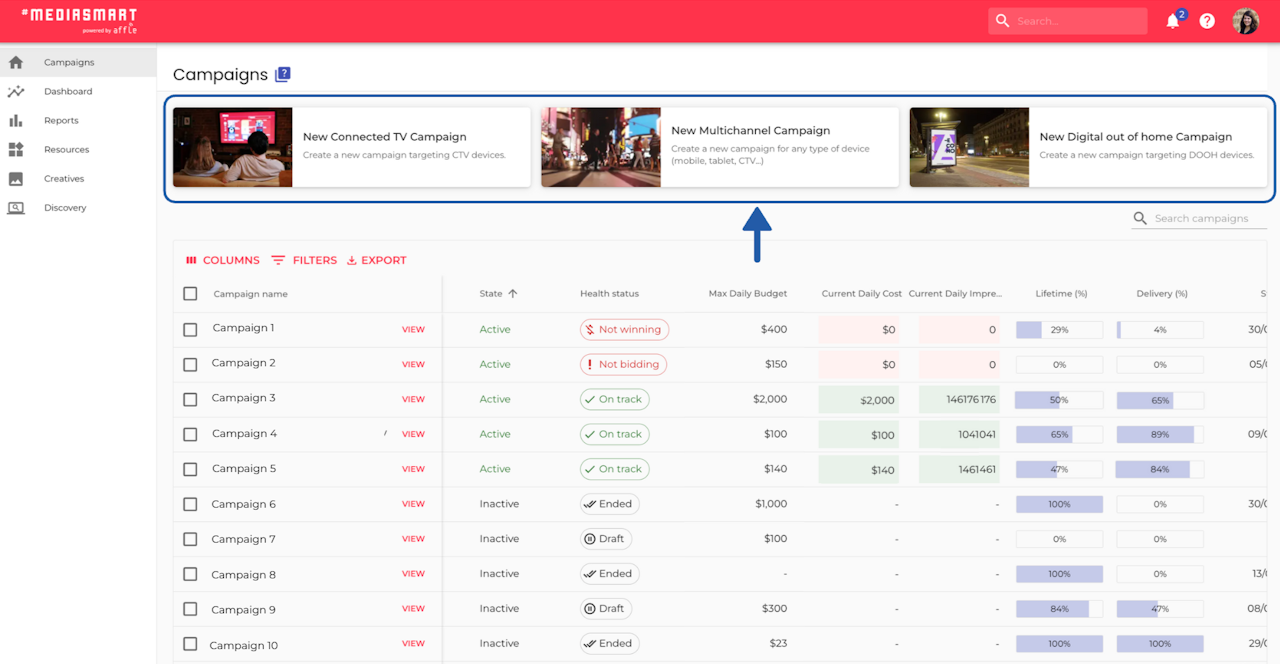The height and width of the screenshot is (664, 1280).
Task: Click the Discovery icon in sidebar
Action: [x=16, y=207]
